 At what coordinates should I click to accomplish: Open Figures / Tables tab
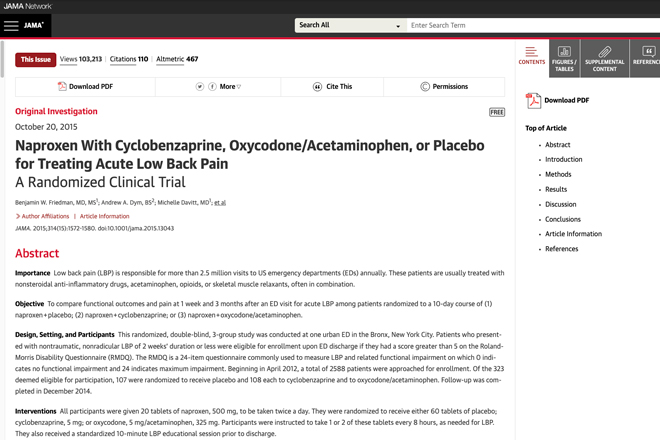tap(564, 59)
